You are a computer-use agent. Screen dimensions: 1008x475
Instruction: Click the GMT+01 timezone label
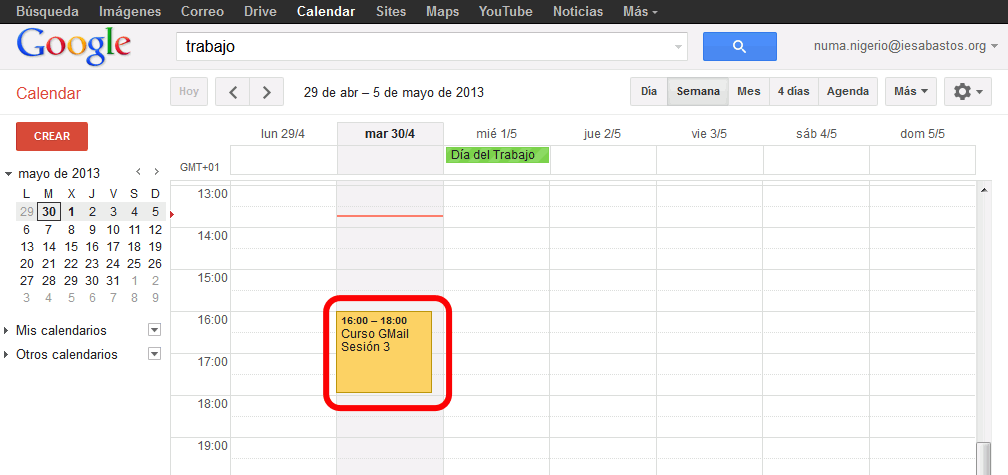200,167
